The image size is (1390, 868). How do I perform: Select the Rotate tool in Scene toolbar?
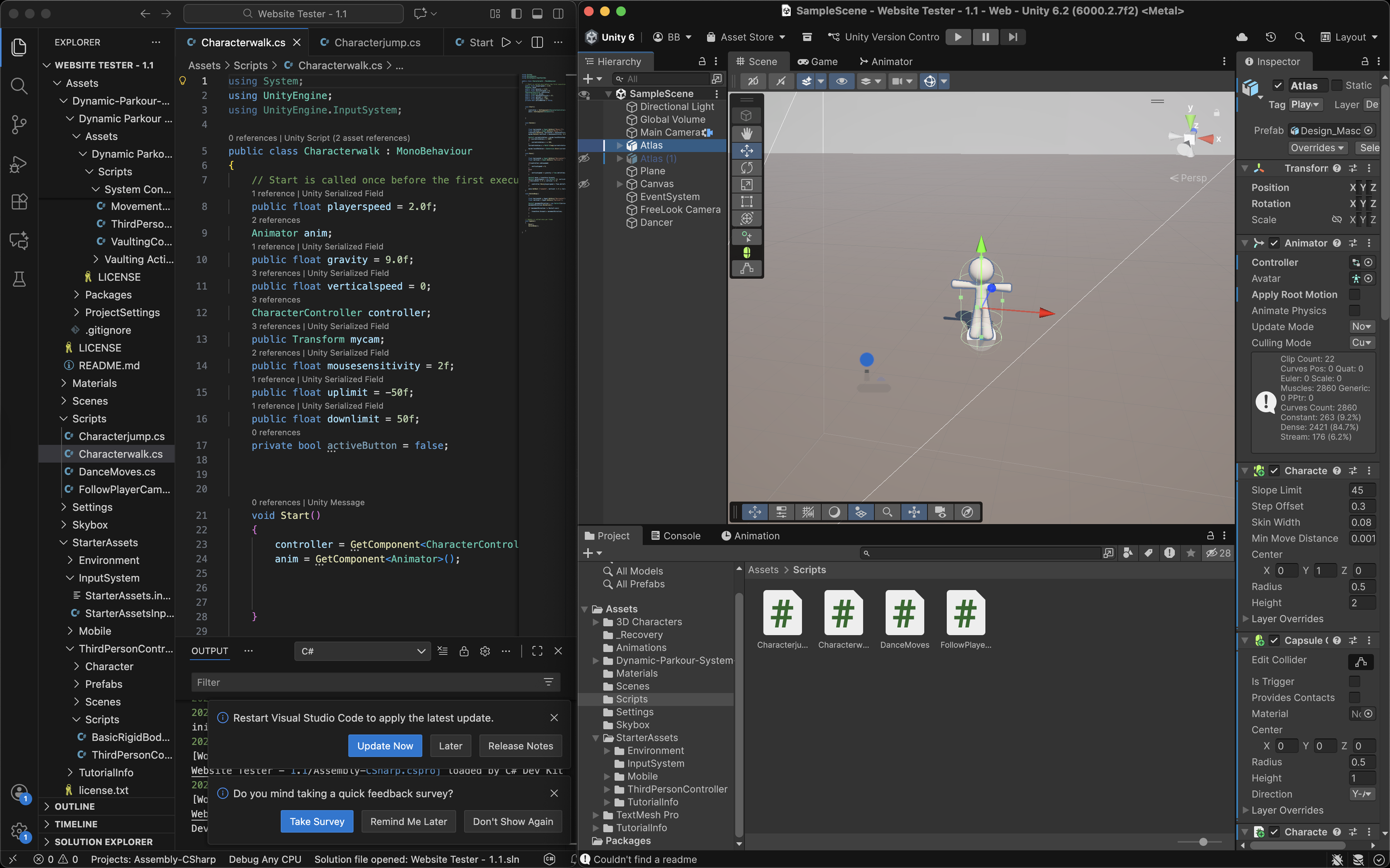click(x=746, y=167)
